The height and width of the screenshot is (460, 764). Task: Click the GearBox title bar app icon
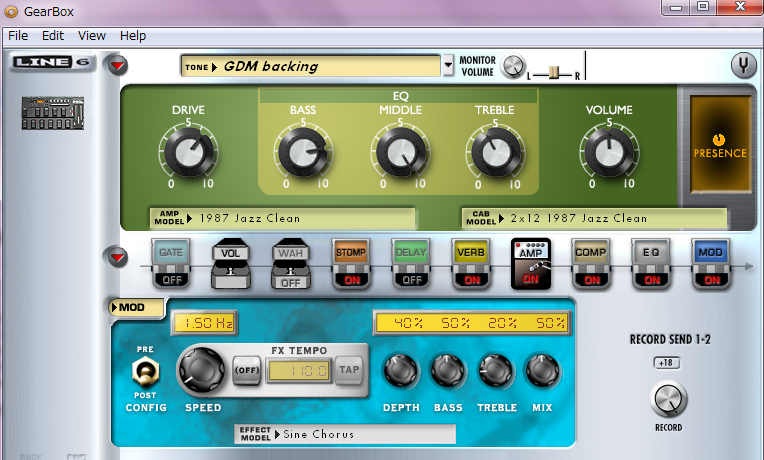pyautogui.click(x=11, y=12)
